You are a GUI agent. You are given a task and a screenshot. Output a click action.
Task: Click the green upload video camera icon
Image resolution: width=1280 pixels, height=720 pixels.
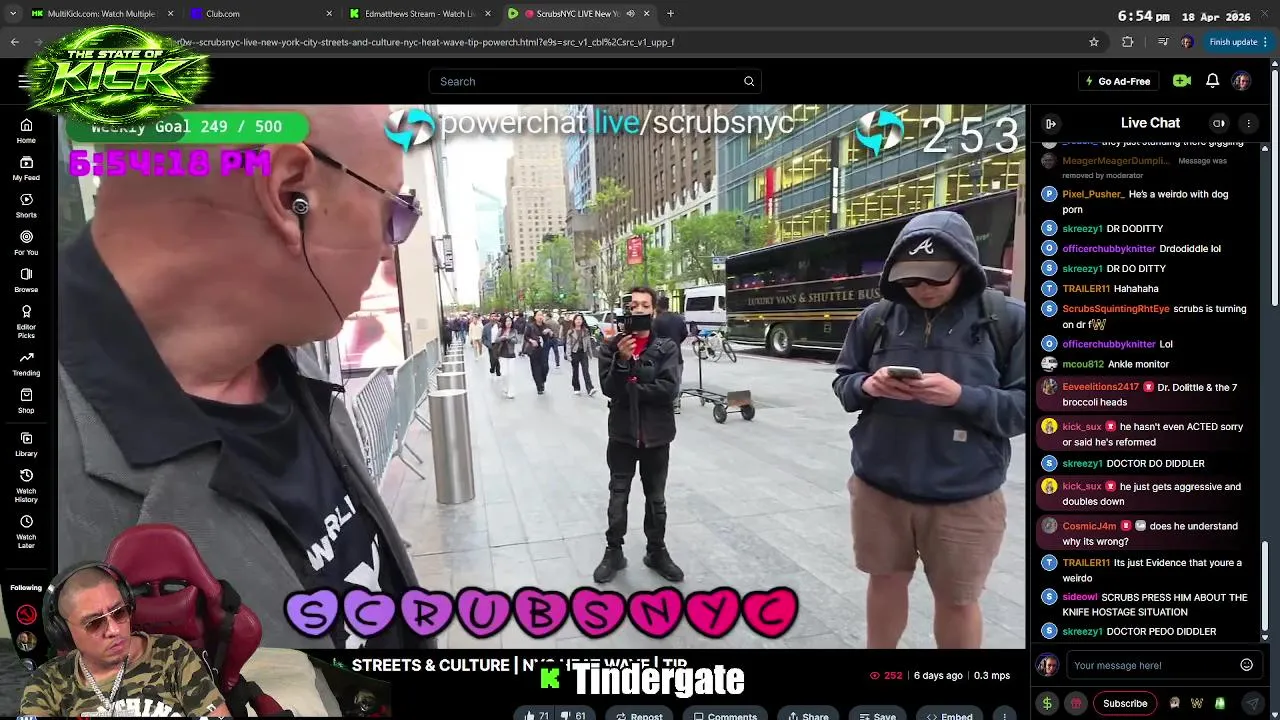1182,81
